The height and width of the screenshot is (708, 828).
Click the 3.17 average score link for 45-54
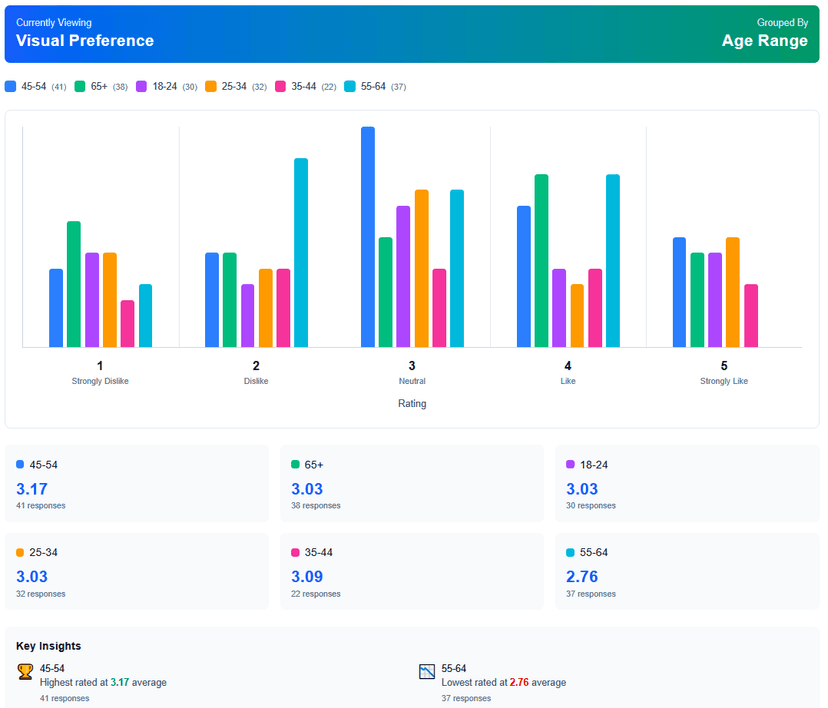tap(32, 487)
